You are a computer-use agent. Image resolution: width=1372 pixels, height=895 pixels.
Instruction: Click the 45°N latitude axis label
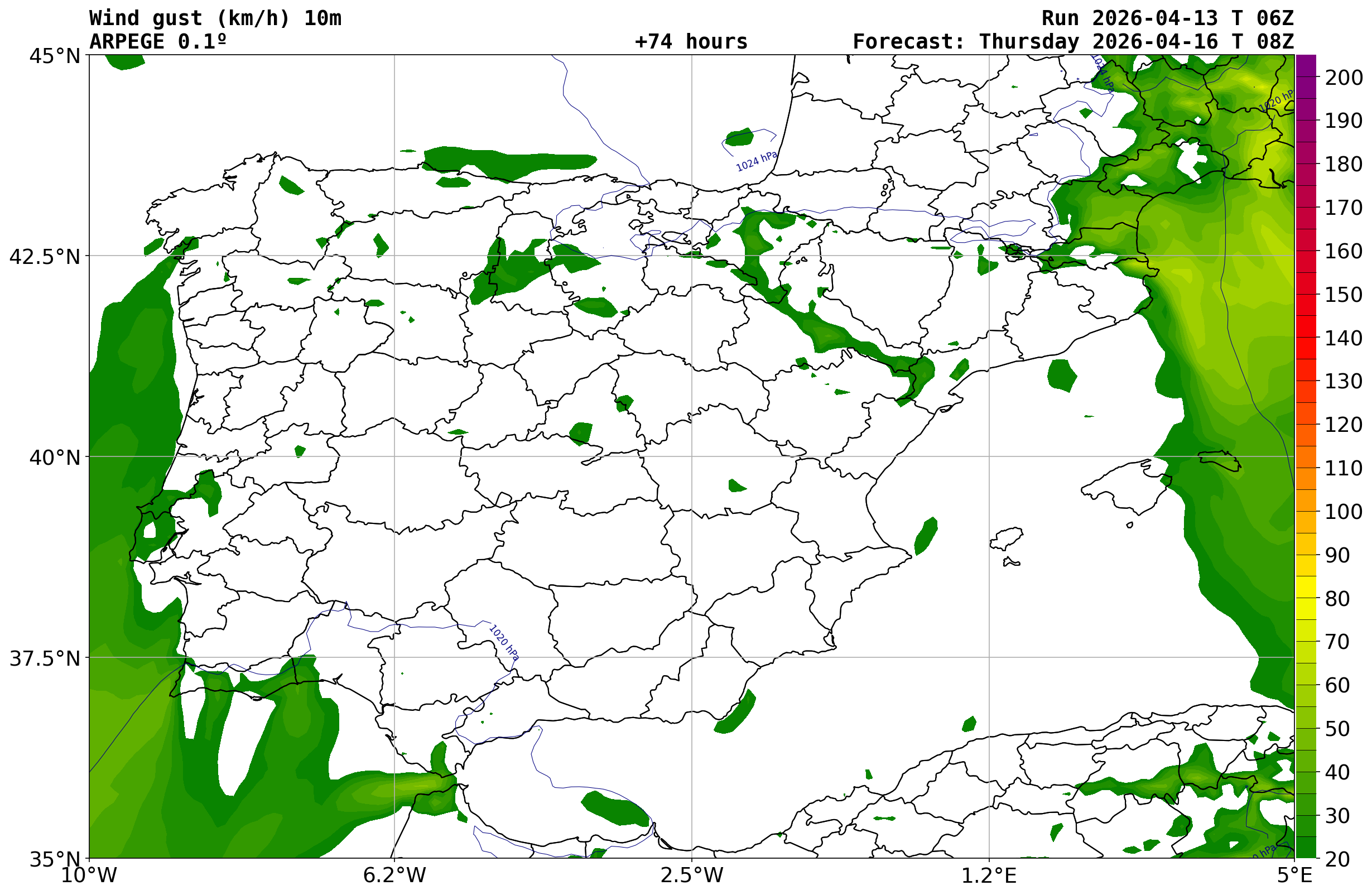click(x=55, y=56)
